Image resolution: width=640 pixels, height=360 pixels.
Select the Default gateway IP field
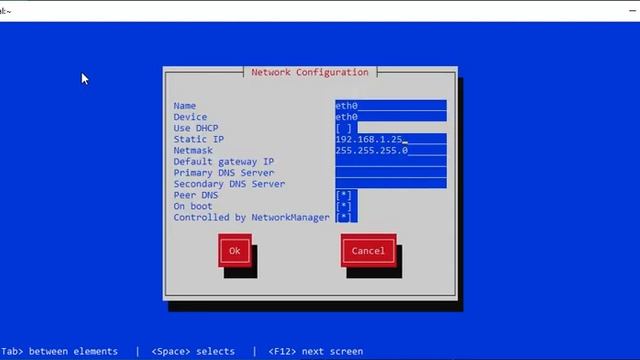(x=391, y=162)
